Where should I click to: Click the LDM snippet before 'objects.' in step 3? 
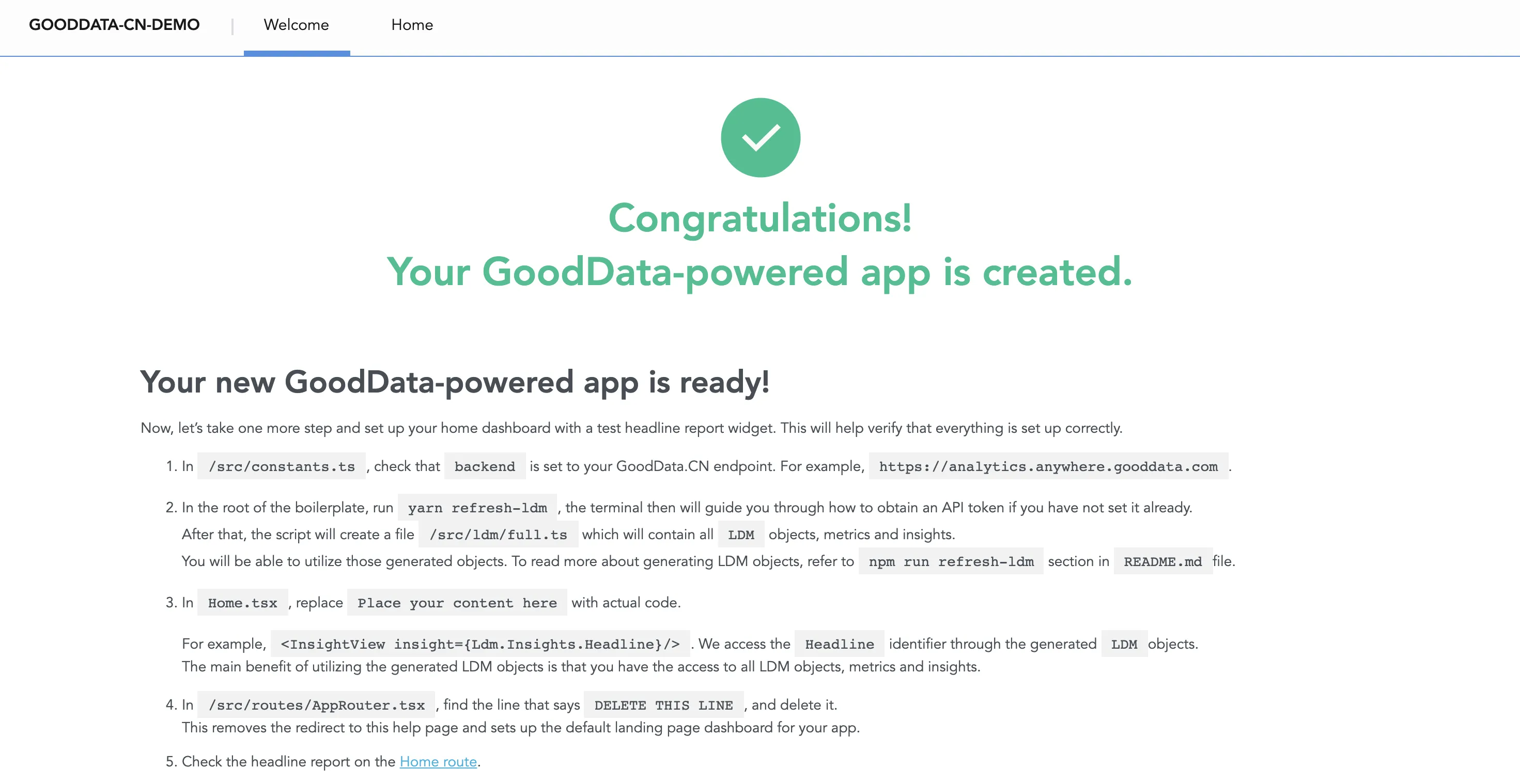[x=1124, y=644]
